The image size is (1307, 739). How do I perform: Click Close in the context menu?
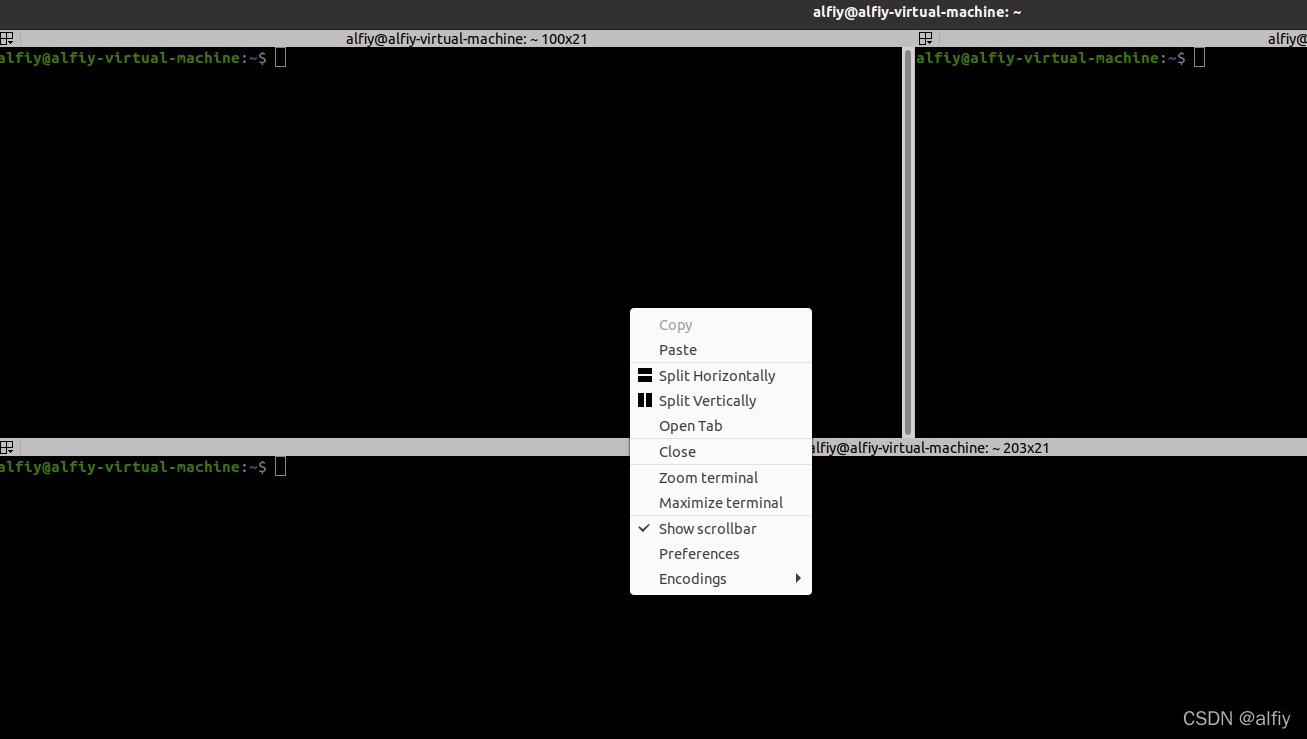720,452
